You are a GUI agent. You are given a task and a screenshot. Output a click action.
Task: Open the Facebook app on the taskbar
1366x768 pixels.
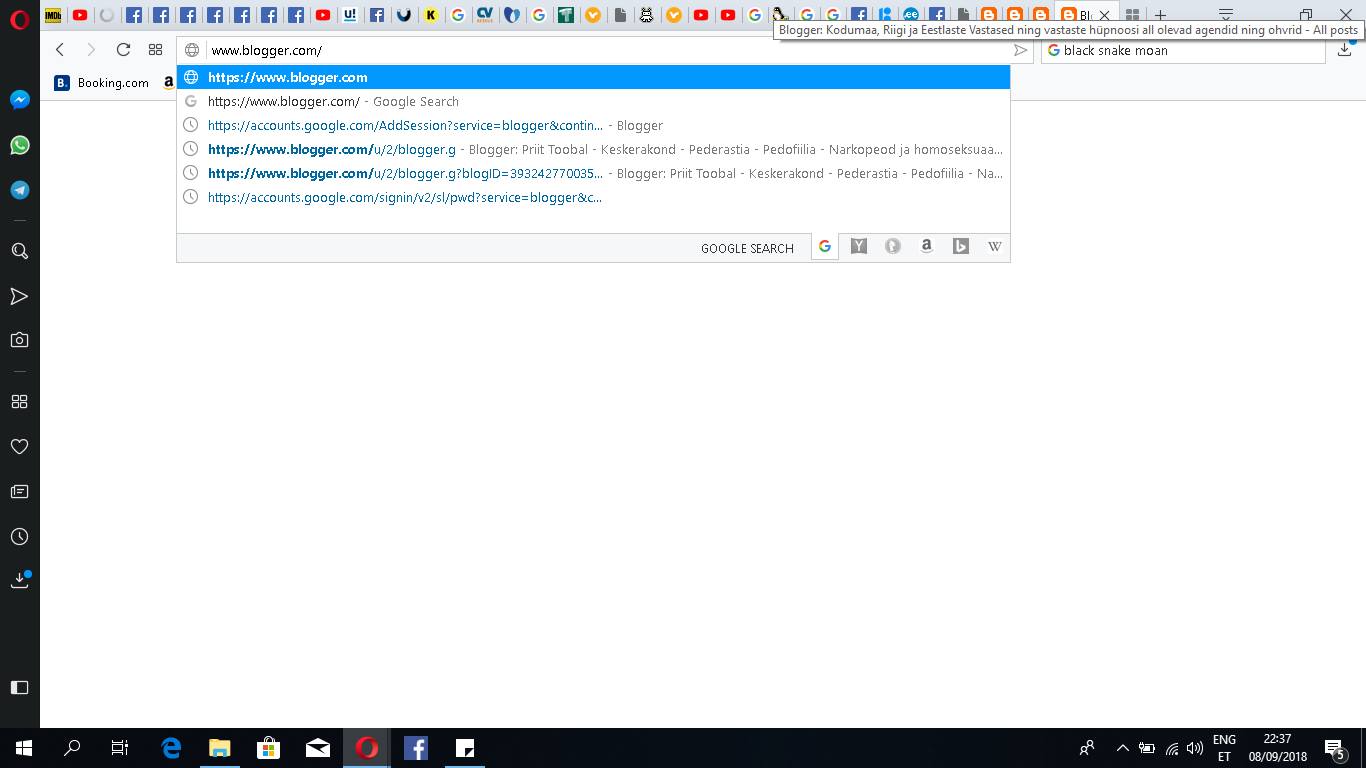[415, 748]
